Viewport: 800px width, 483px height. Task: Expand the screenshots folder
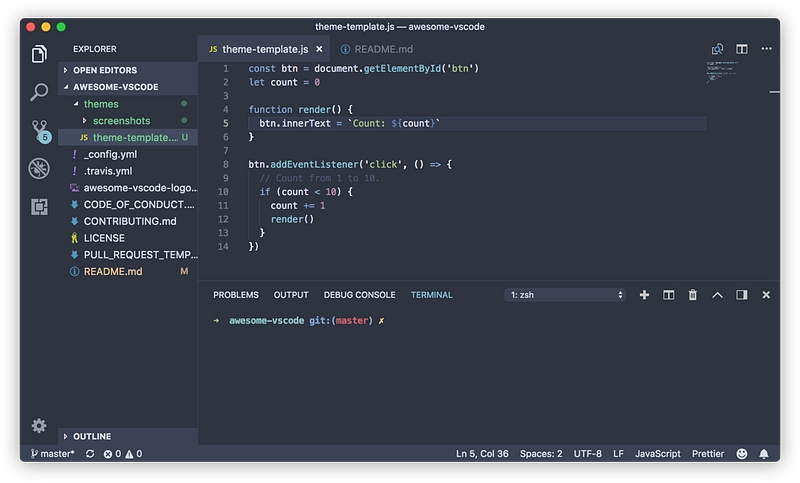[121, 121]
